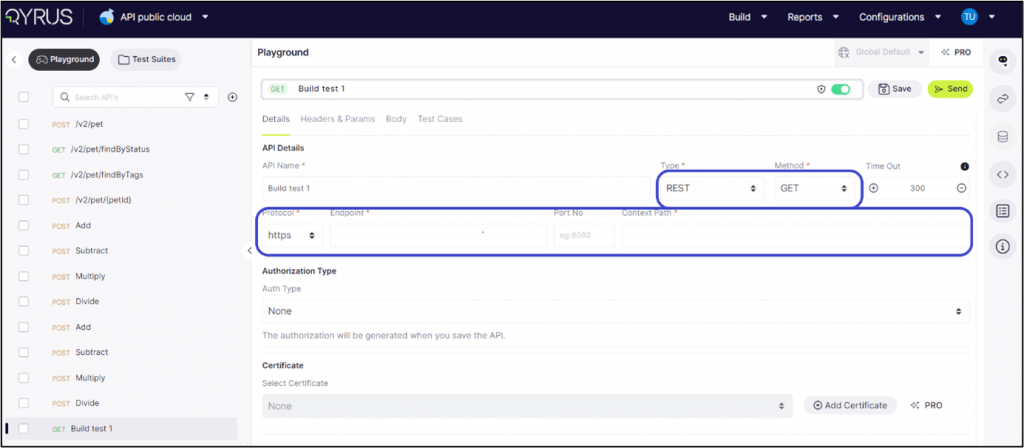Switch to the Headers & Params tab

click(337, 119)
